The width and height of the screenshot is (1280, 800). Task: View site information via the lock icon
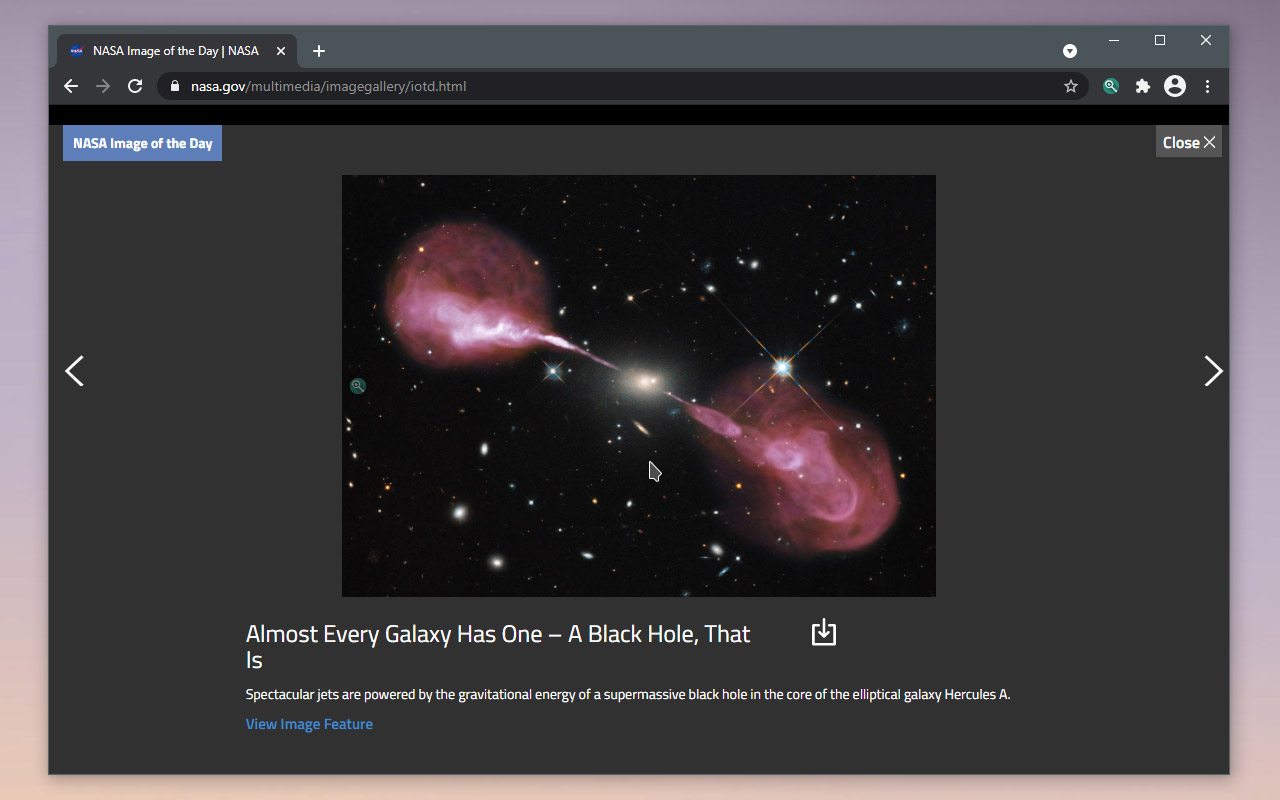174,86
